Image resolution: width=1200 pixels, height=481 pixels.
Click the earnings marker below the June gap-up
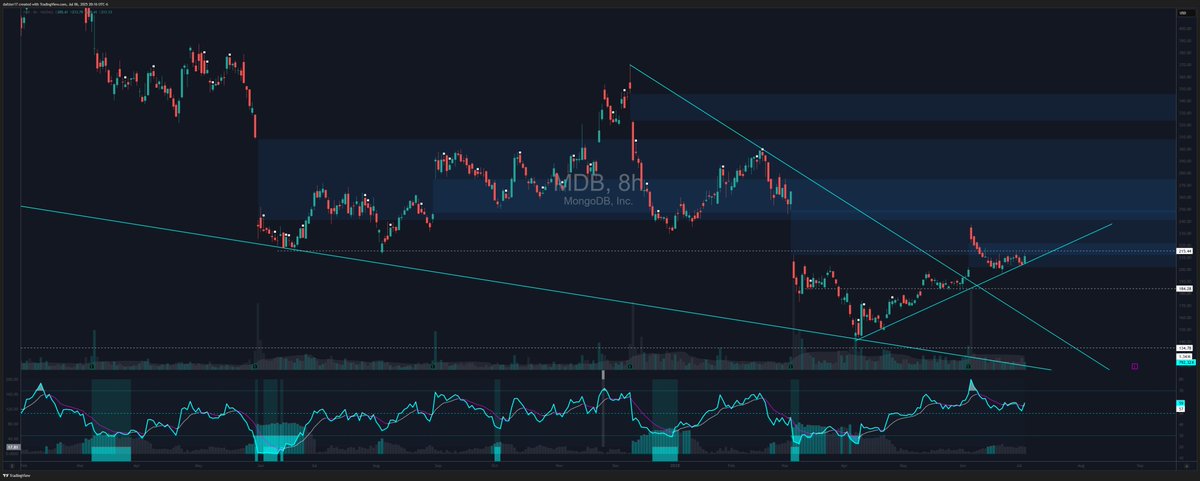pyautogui.click(x=970, y=367)
